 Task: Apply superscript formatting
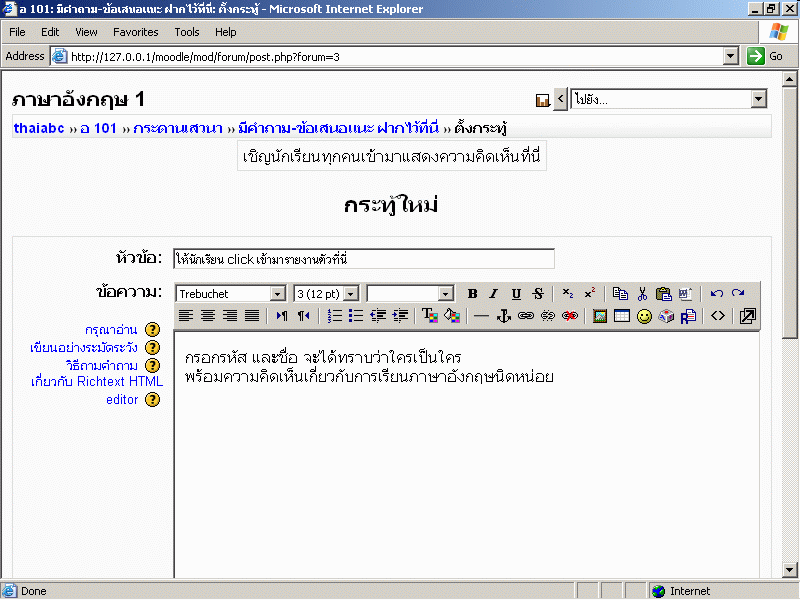pyautogui.click(x=590, y=294)
